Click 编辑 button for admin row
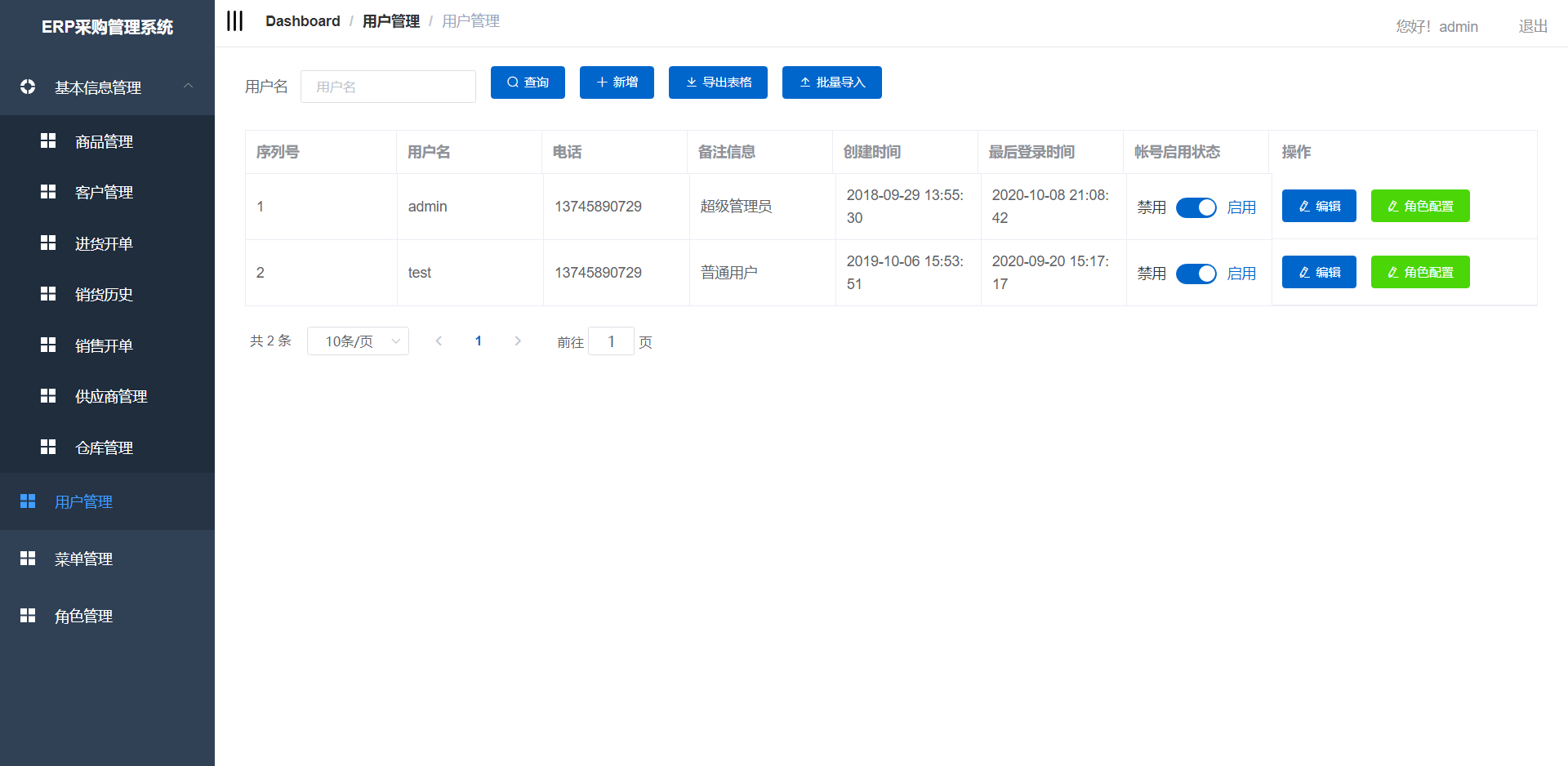 (x=1319, y=206)
